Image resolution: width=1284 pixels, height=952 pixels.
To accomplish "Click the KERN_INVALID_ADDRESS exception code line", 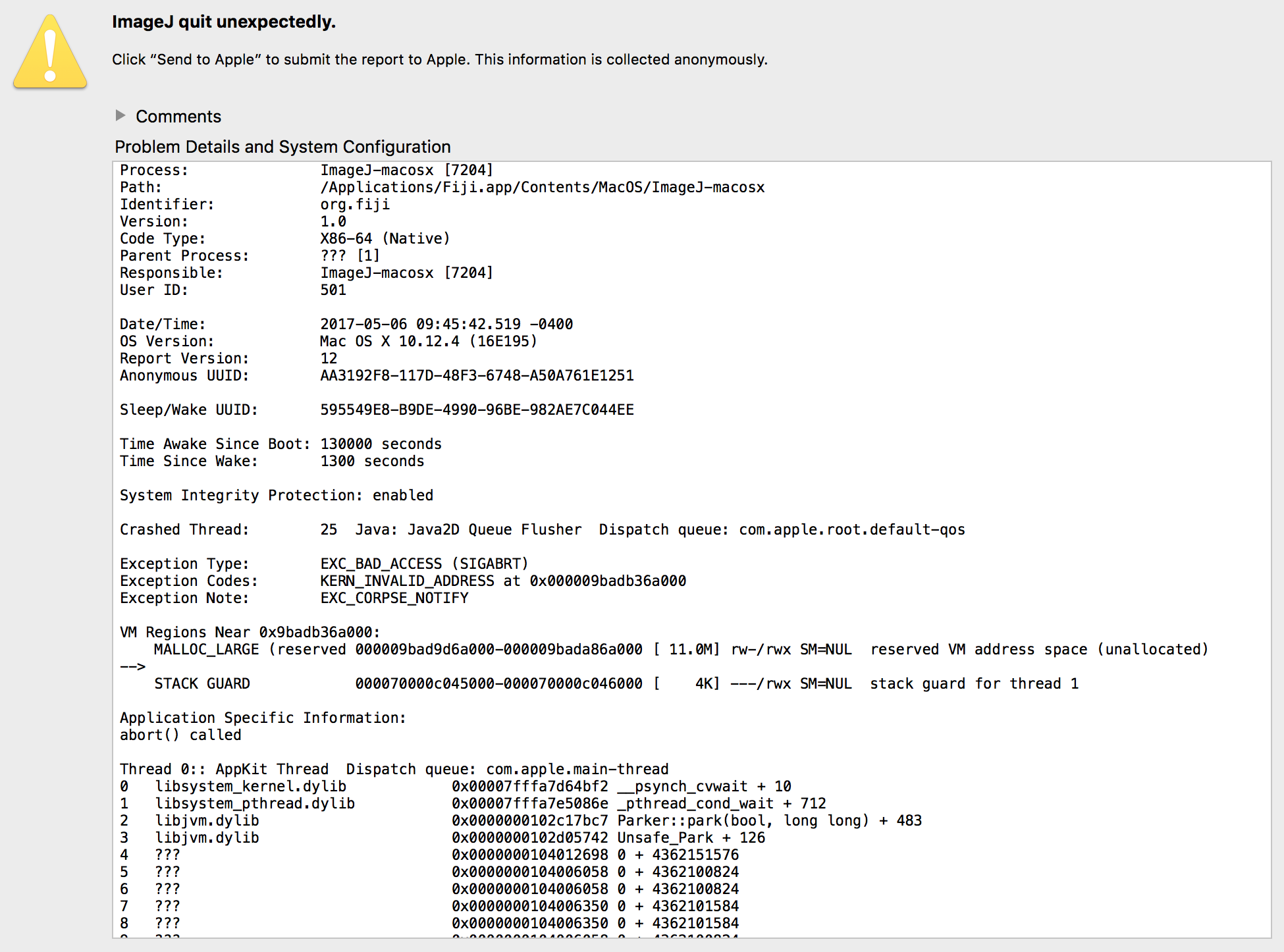I will [x=503, y=581].
